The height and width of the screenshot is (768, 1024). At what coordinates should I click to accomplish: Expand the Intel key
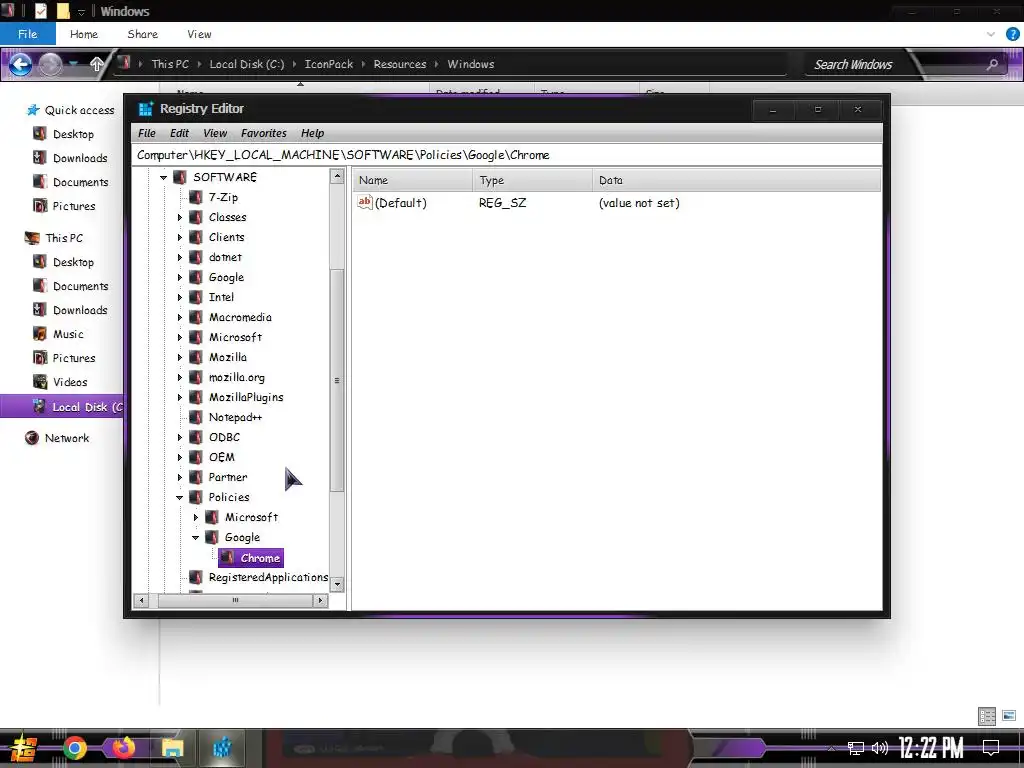pos(180,298)
